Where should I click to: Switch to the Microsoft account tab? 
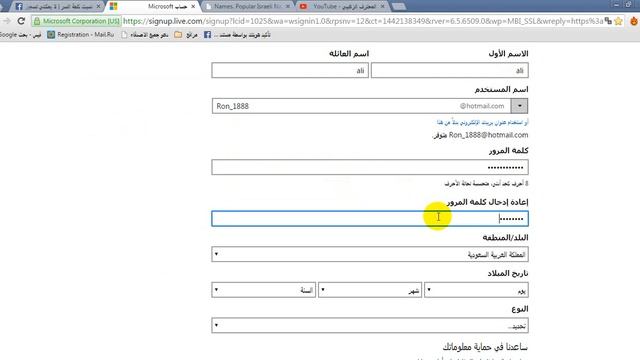(153, 7)
